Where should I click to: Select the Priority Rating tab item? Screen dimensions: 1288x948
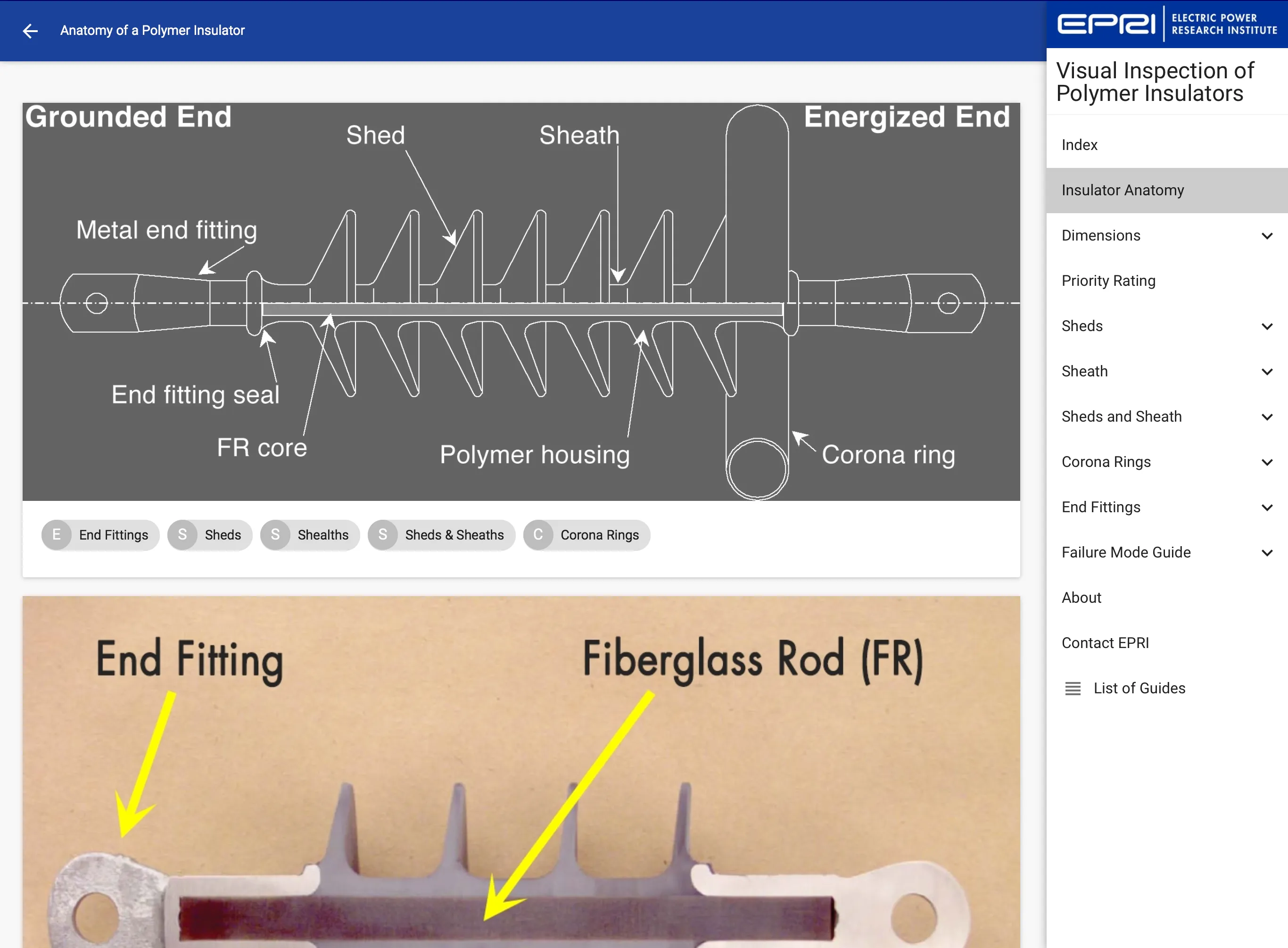(x=1108, y=280)
